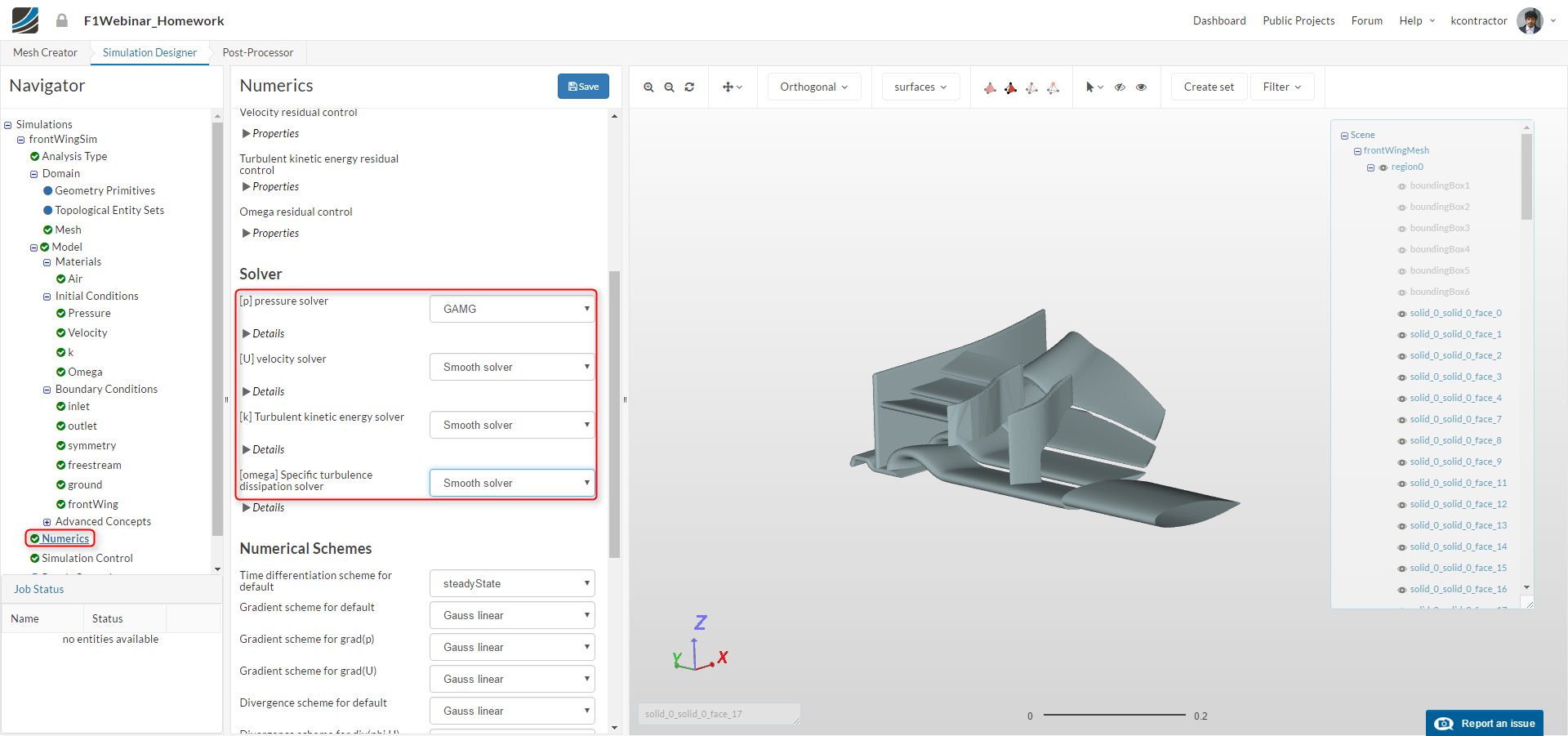The height and width of the screenshot is (736, 1568).
Task: Toggle visibility of region0
Action: 1383,167
